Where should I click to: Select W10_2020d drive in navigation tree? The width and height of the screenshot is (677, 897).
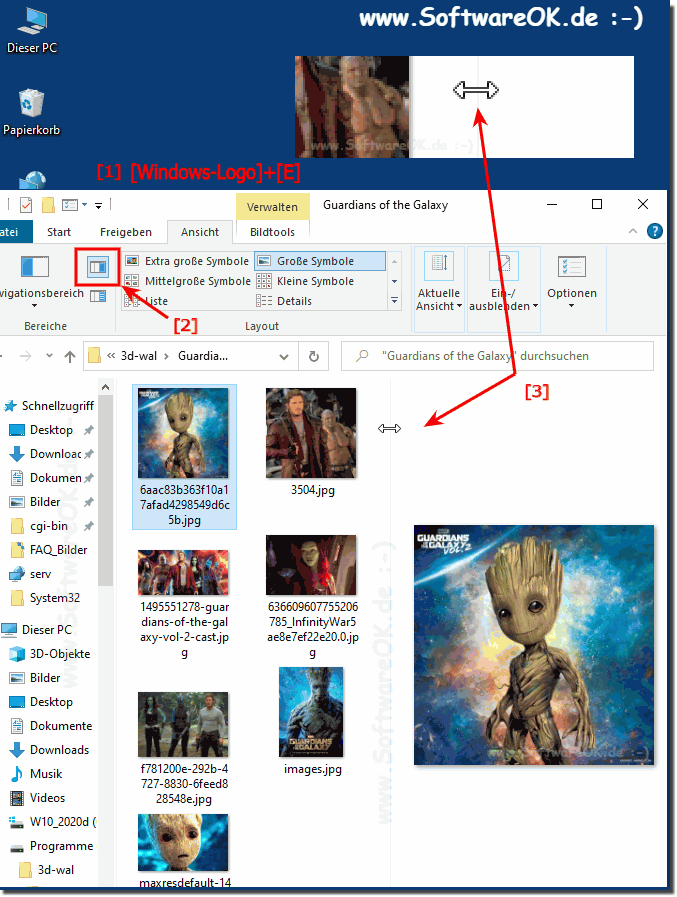coord(53,822)
